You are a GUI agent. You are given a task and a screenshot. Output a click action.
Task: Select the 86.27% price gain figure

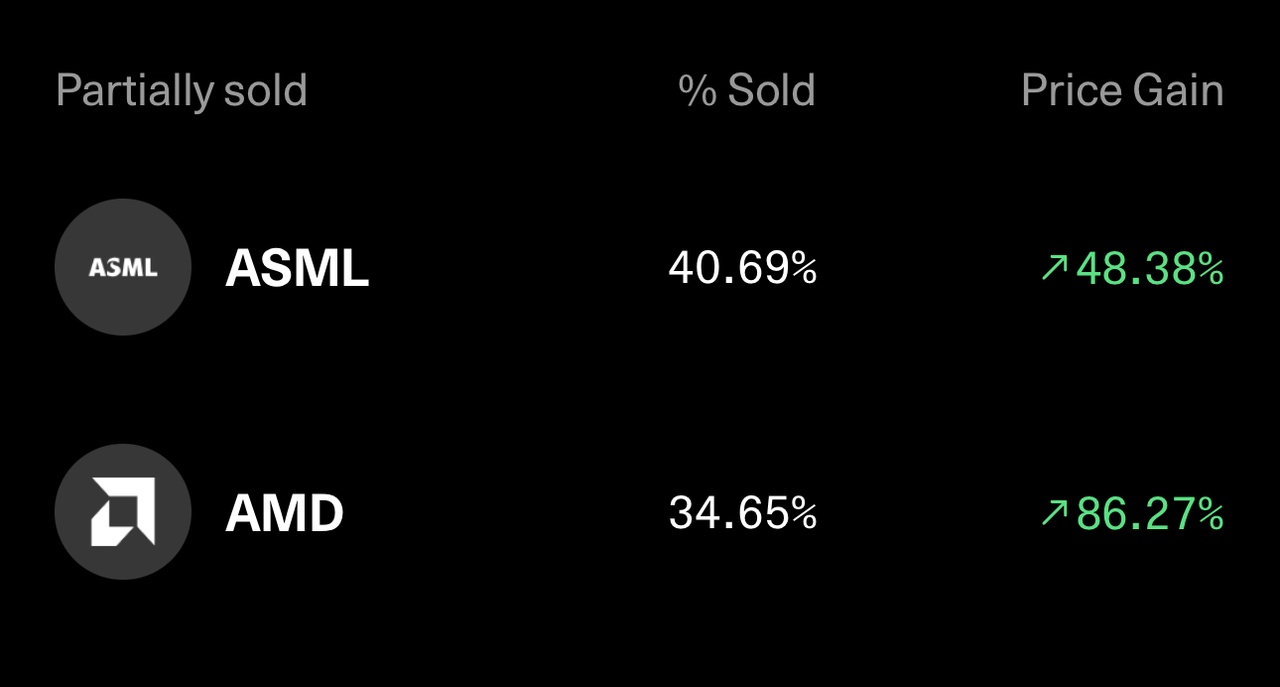coord(1149,513)
